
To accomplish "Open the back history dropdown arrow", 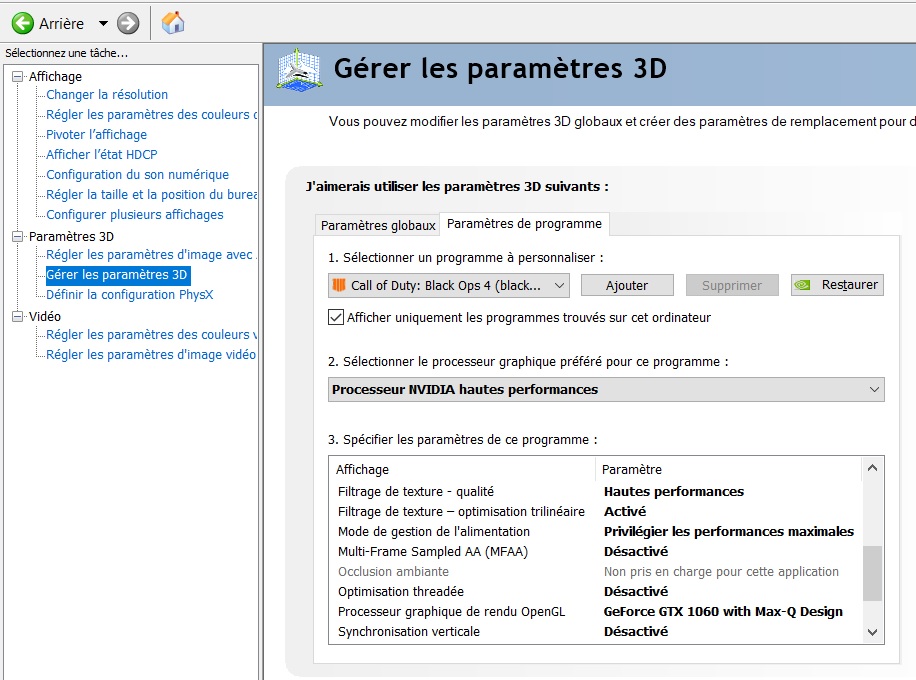I will click(103, 23).
